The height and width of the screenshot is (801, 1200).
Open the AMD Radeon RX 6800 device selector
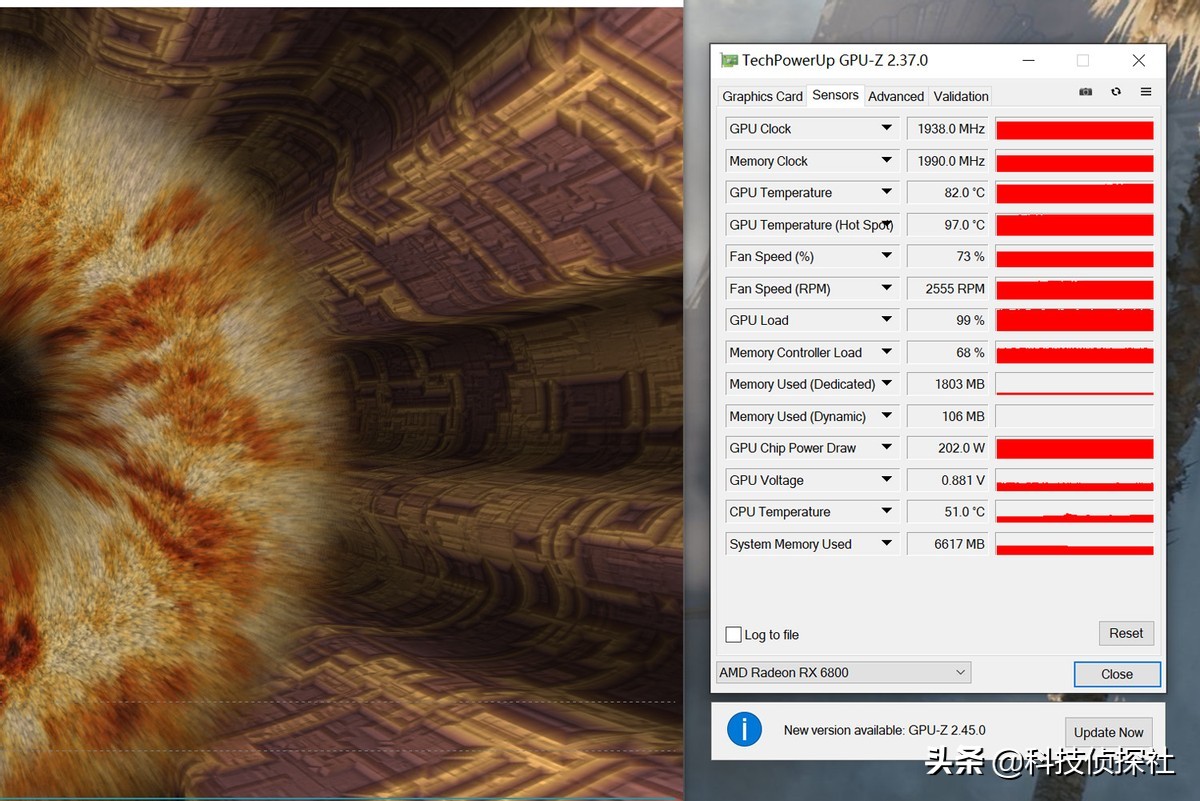tap(843, 672)
